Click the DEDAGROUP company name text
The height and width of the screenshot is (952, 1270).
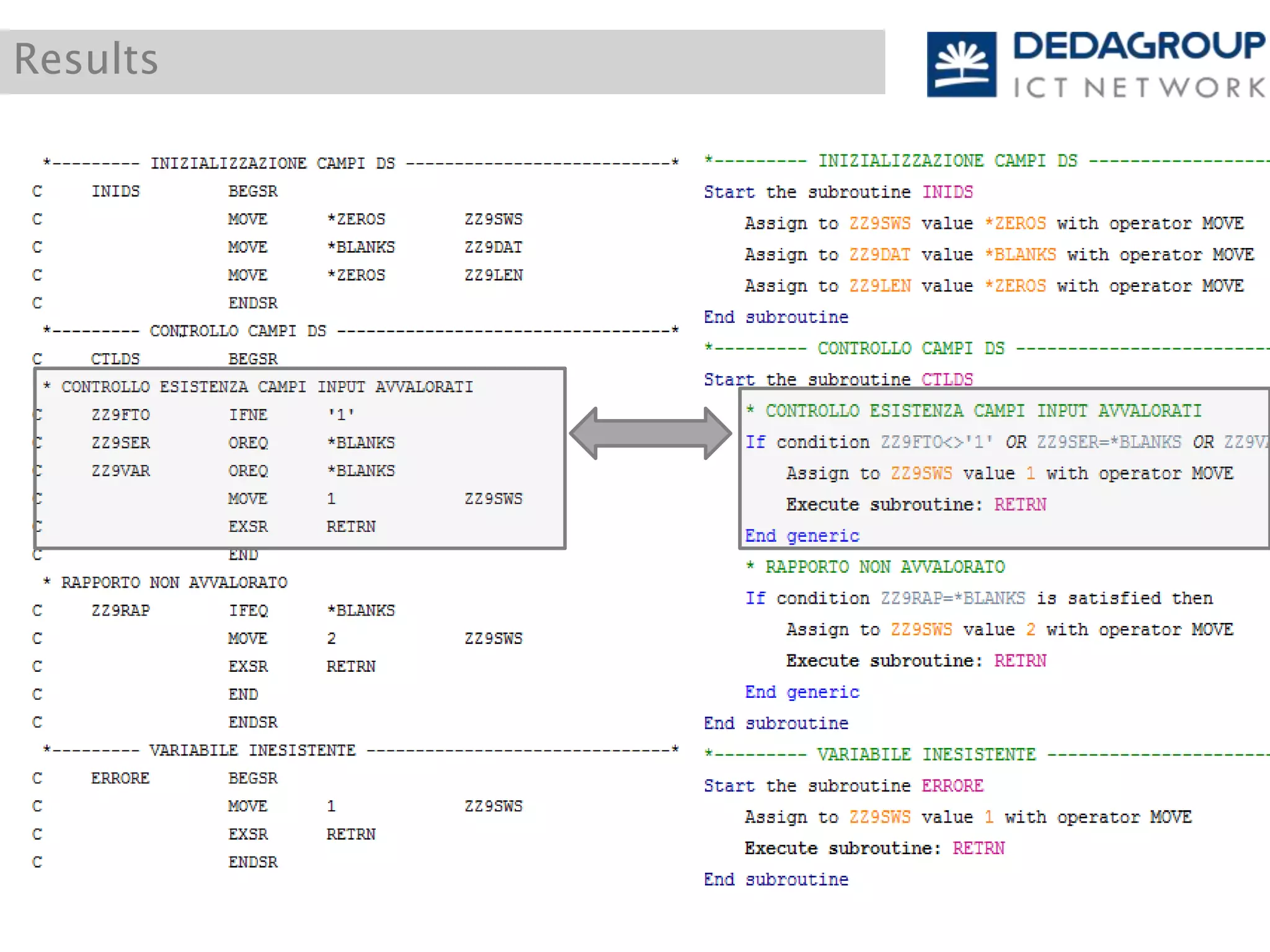tap(1139, 47)
